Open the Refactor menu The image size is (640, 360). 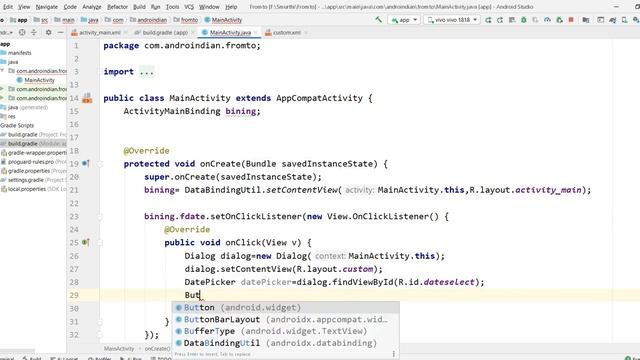117,7
